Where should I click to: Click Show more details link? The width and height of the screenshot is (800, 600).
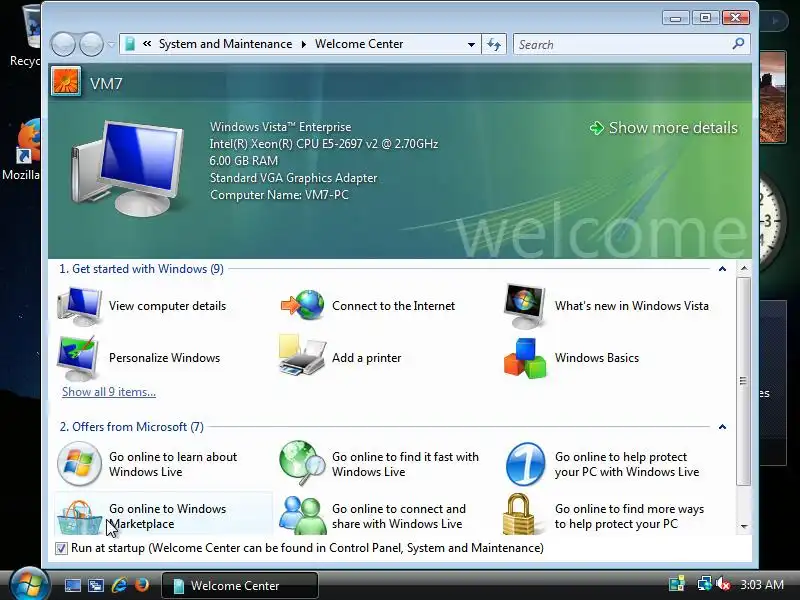664,128
